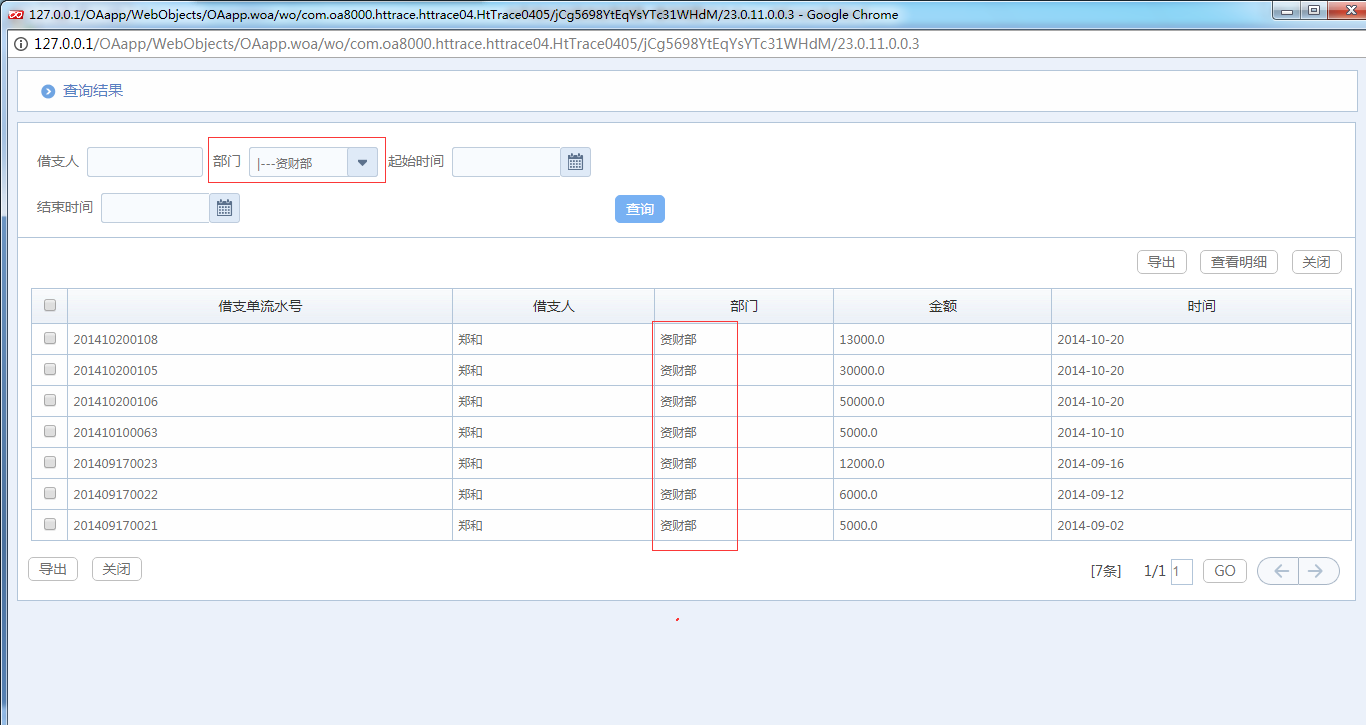Viewport: 1366px width, 725px height.
Task: Go to the next page arrow
Action: coord(1317,571)
